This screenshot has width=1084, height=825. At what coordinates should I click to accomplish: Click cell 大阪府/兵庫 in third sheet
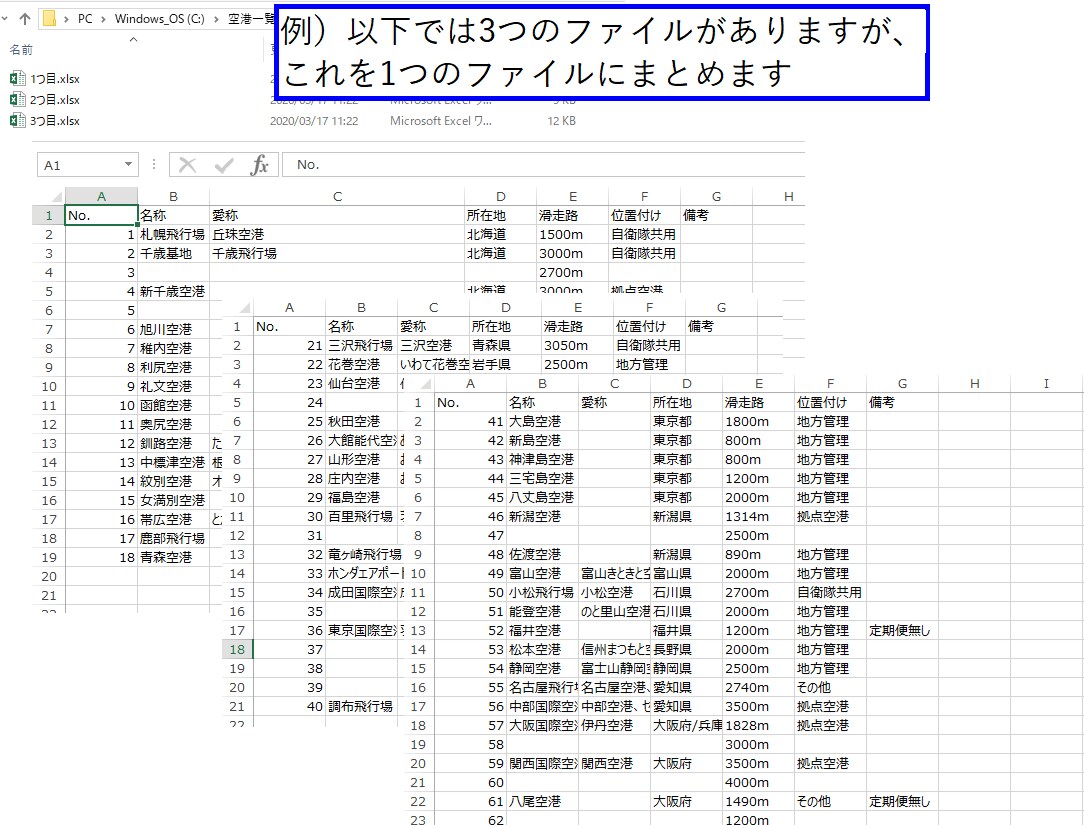[686, 725]
